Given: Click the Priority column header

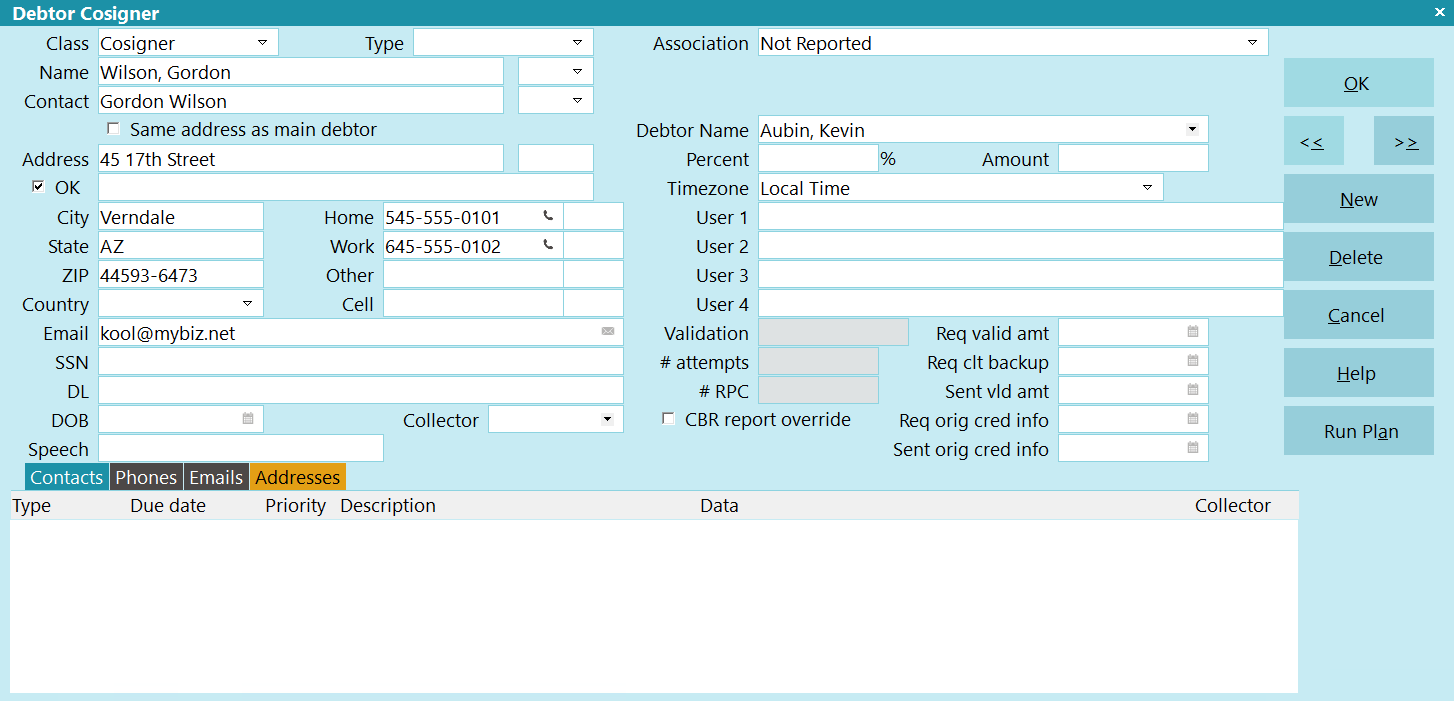Looking at the screenshot, I should tap(296, 506).
